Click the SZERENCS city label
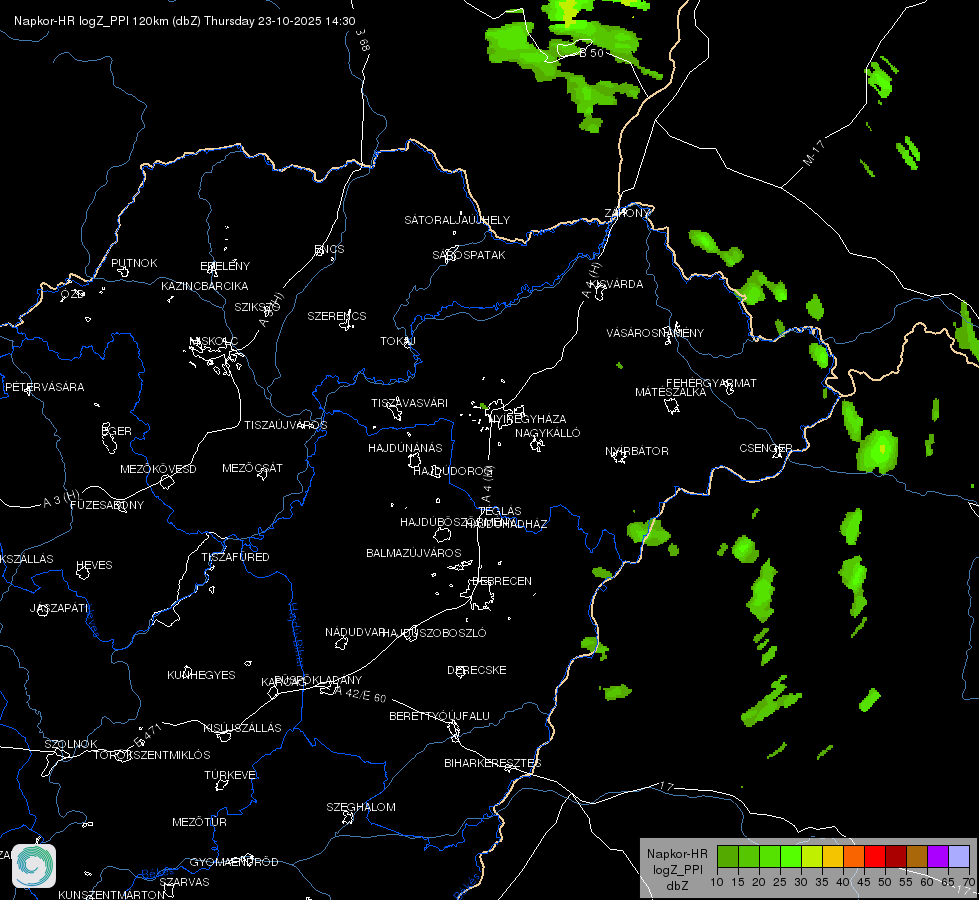Image resolution: width=979 pixels, height=900 pixels. [x=337, y=316]
